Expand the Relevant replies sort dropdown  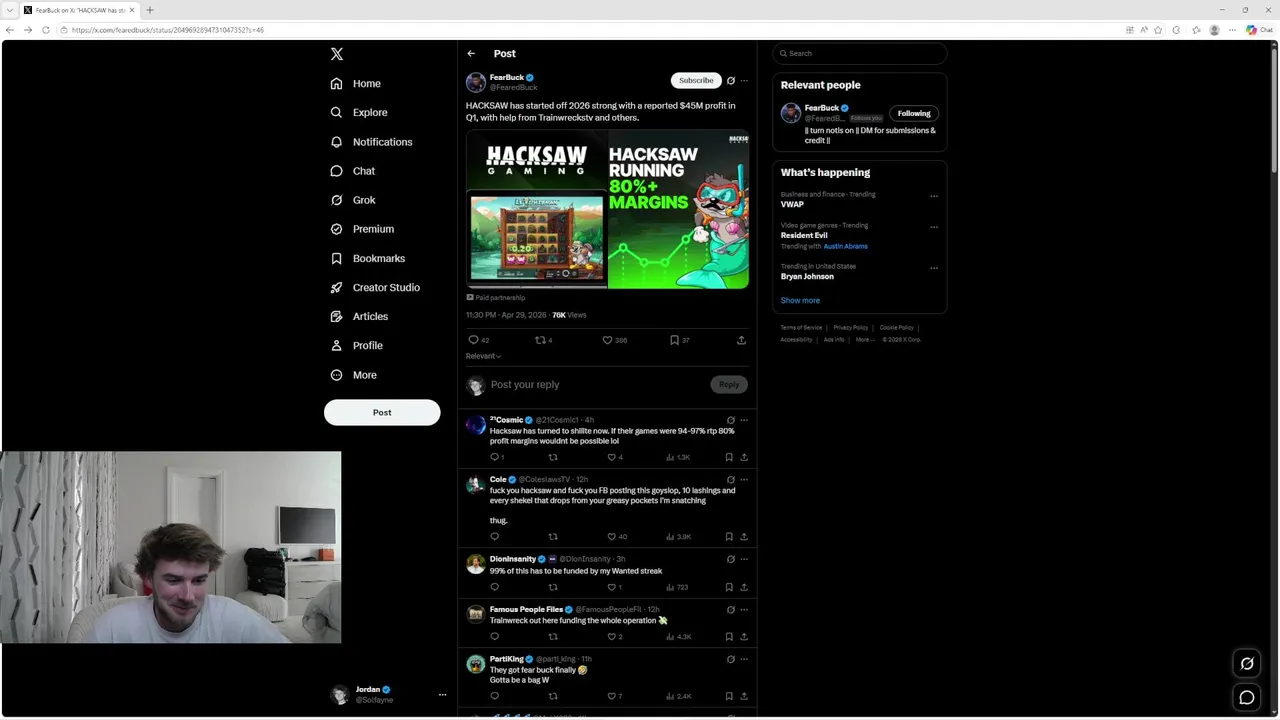pyautogui.click(x=483, y=356)
